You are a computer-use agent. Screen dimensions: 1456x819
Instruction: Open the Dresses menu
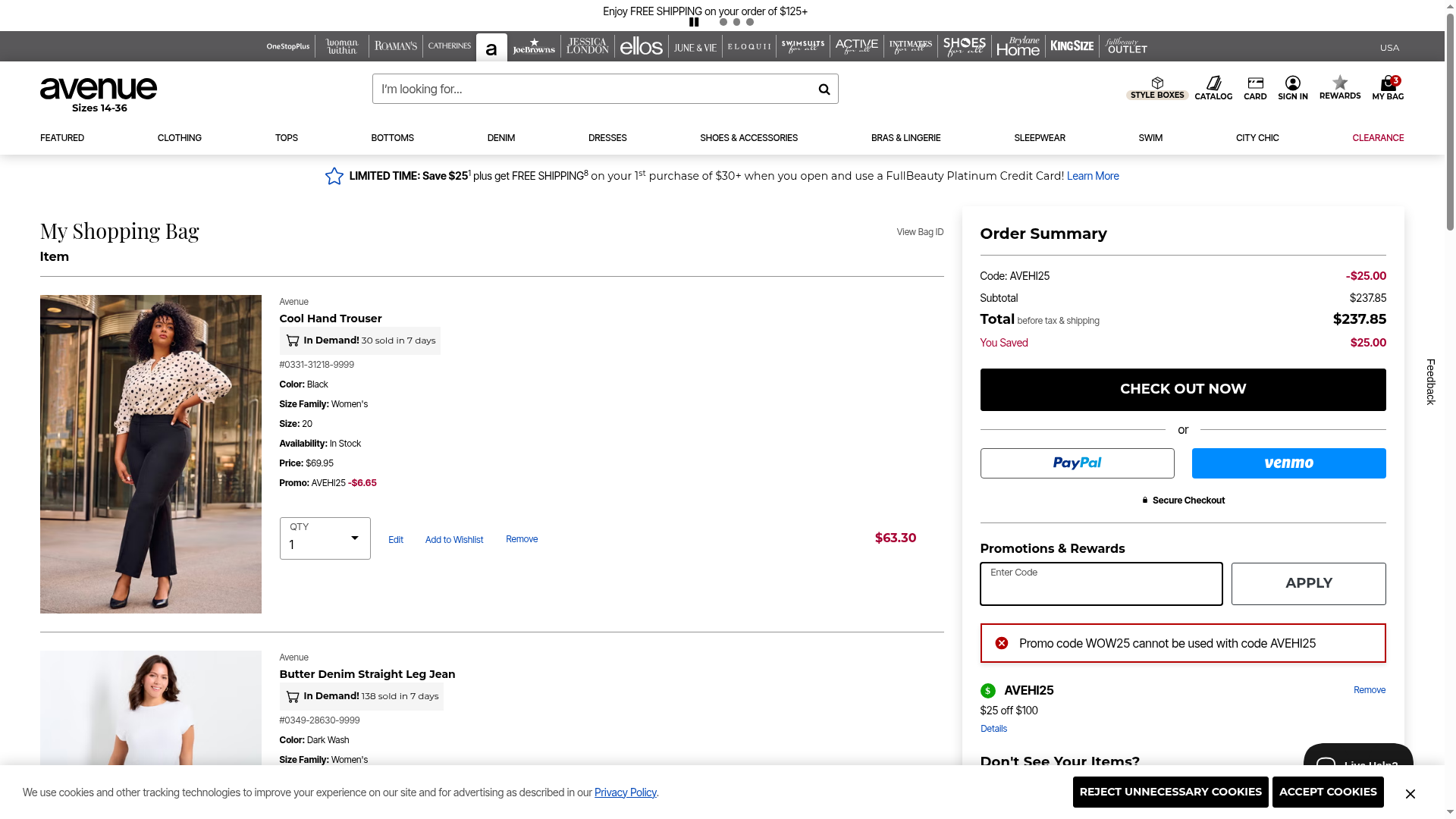(607, 138)
